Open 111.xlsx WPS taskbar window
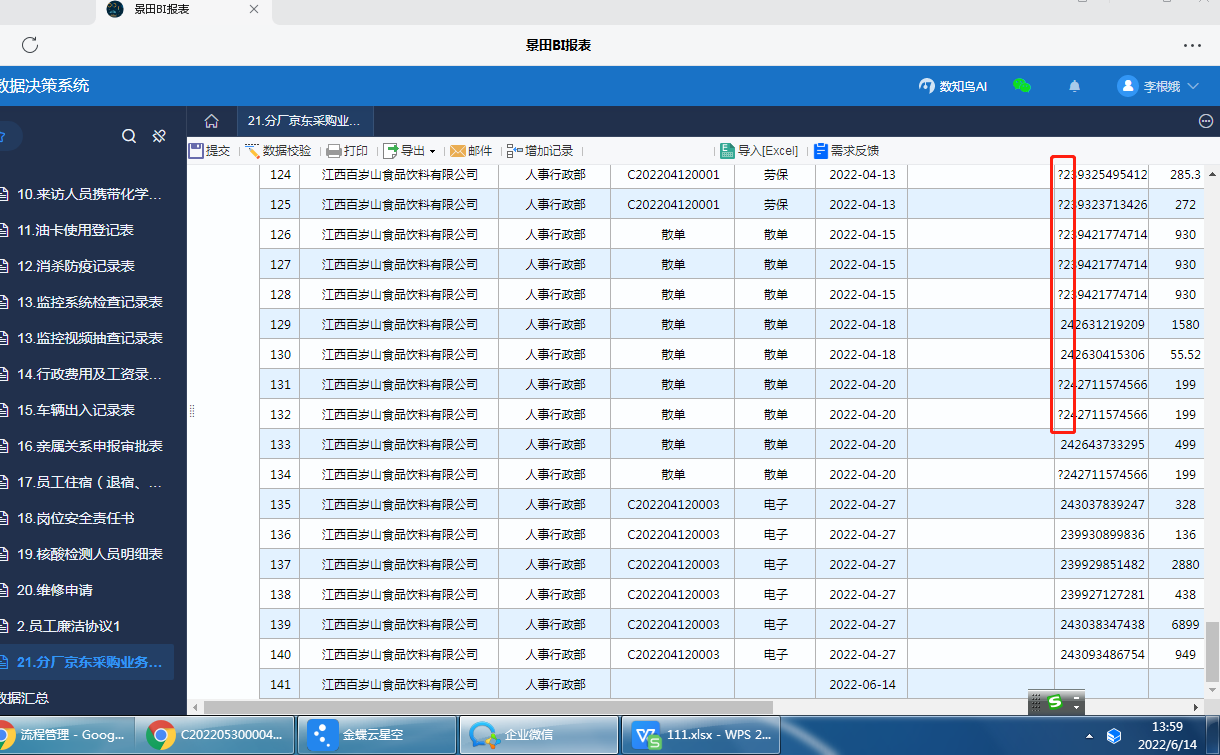This screenshot has width=1220, height=755. (701, 735)
